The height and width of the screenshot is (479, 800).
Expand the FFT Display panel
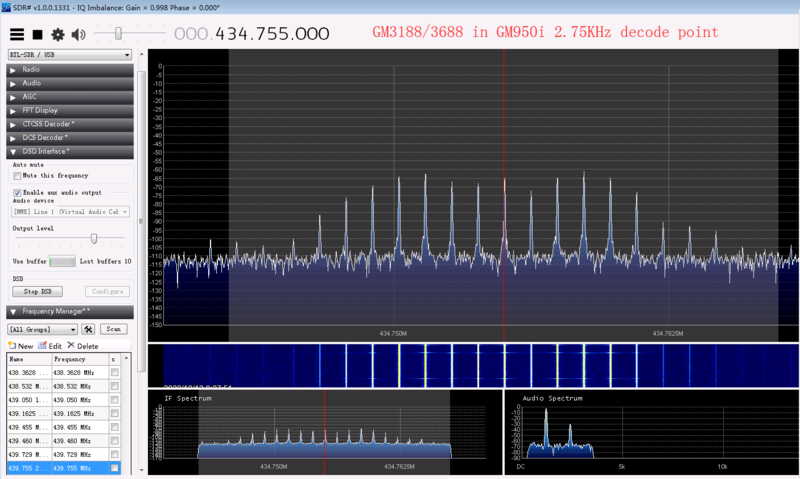click(x=70, y=111)
